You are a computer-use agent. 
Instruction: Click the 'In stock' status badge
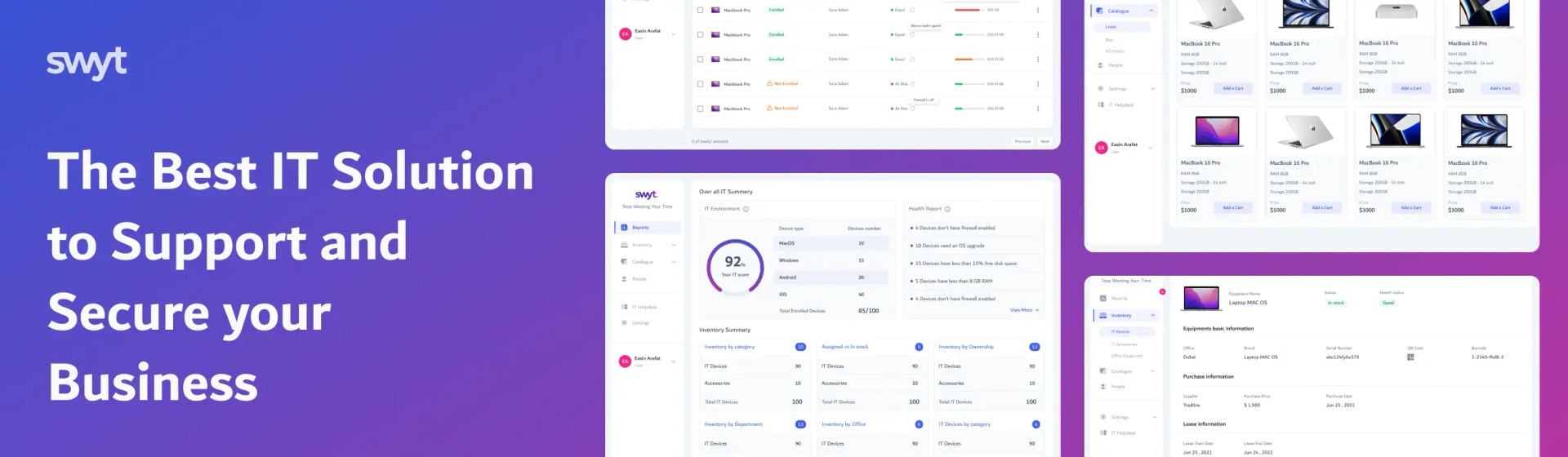click(1336, 303)
